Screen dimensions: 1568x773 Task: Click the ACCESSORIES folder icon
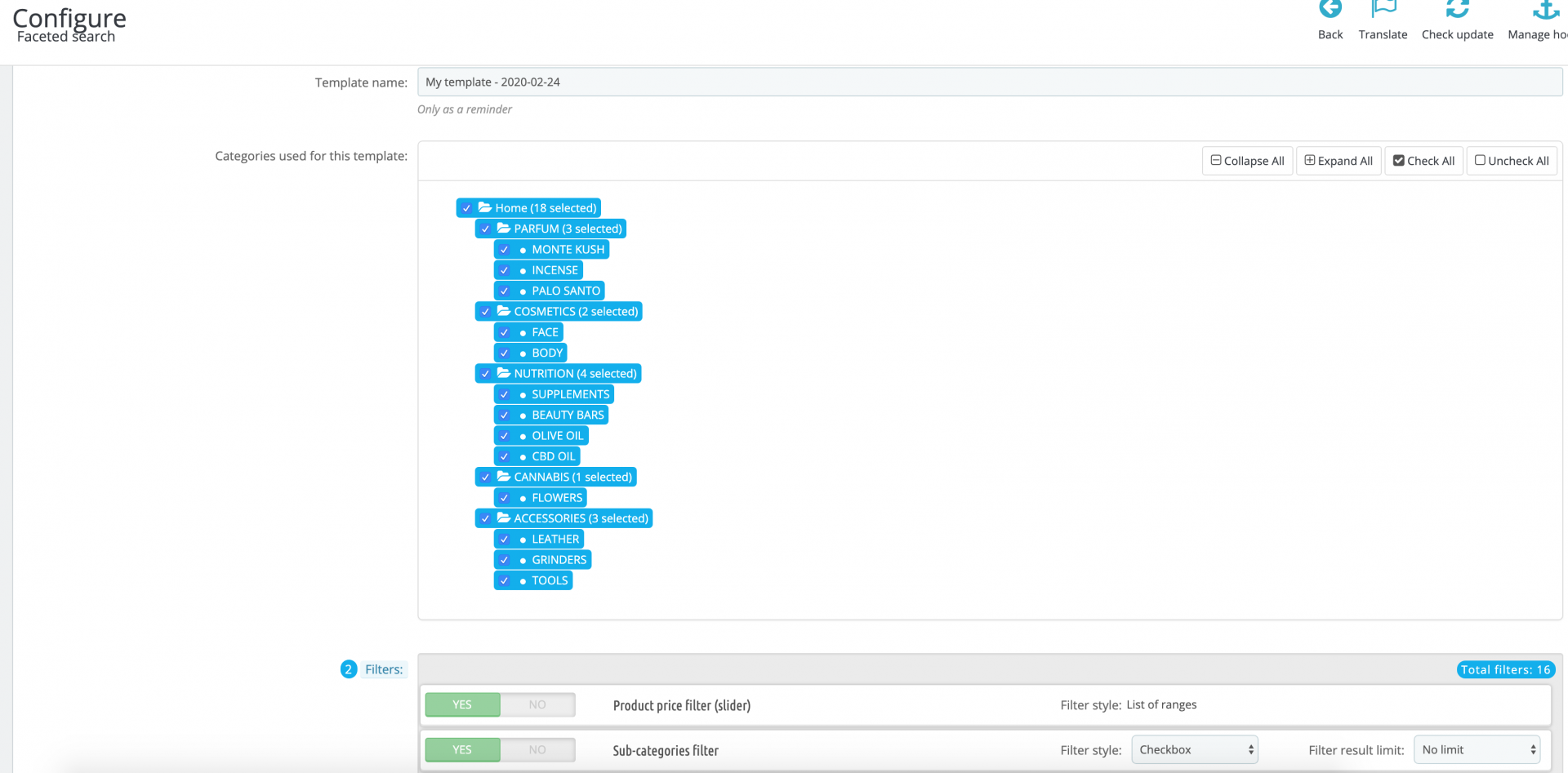coord(504,518)
